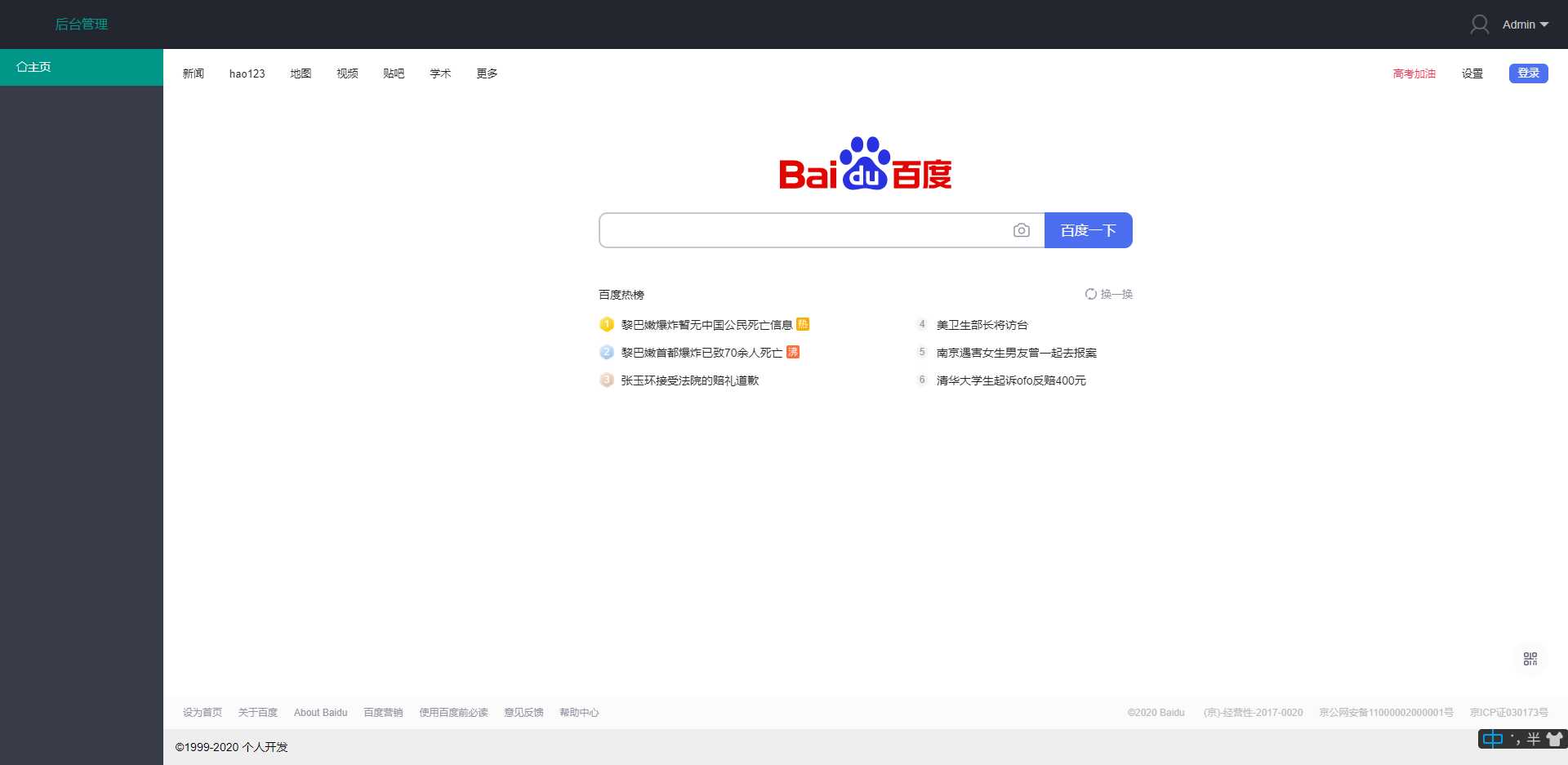Click the 帮助中心 footer link
1568x765 pixels.
coord(579,713)
